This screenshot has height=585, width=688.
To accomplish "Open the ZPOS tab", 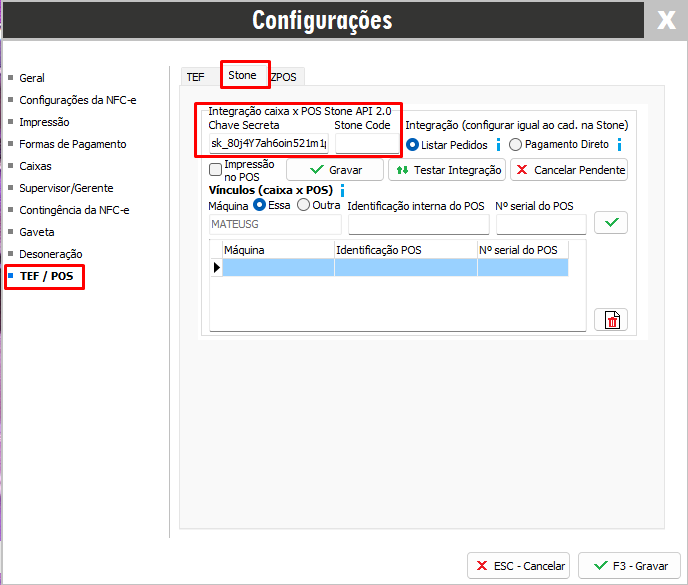I will [x=284, y=76].
